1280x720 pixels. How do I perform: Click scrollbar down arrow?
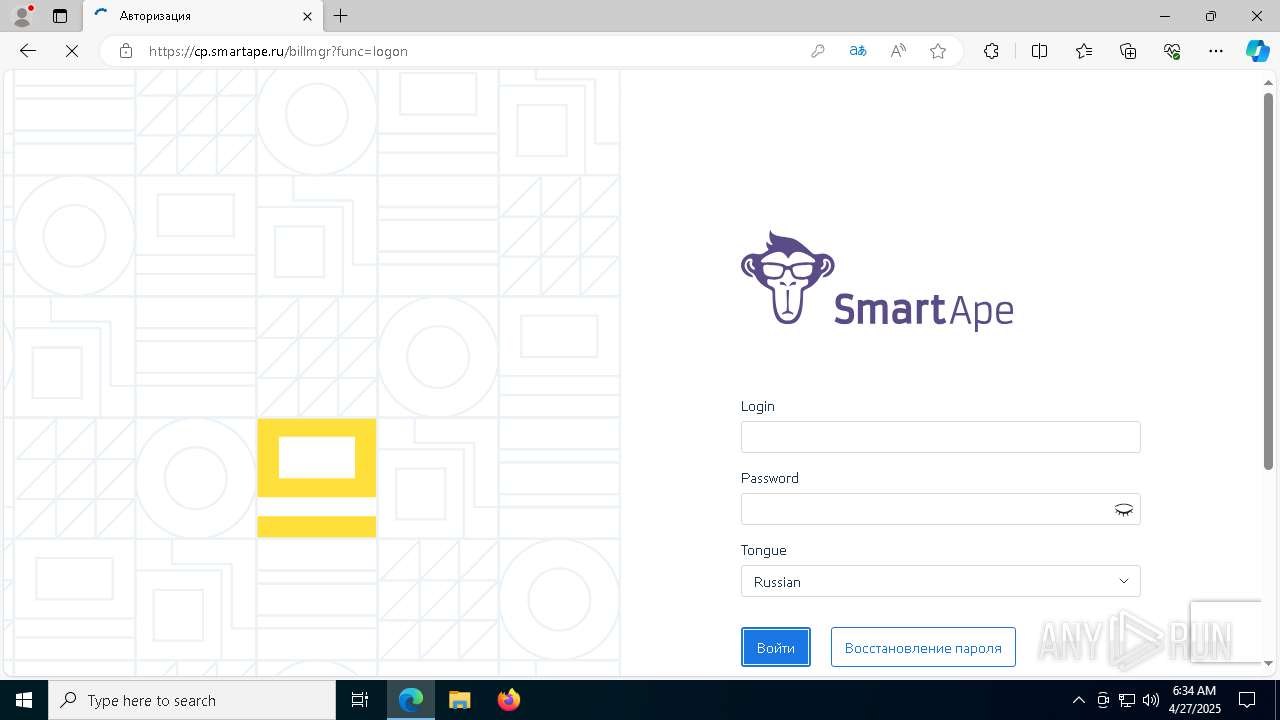(1268, 663)
